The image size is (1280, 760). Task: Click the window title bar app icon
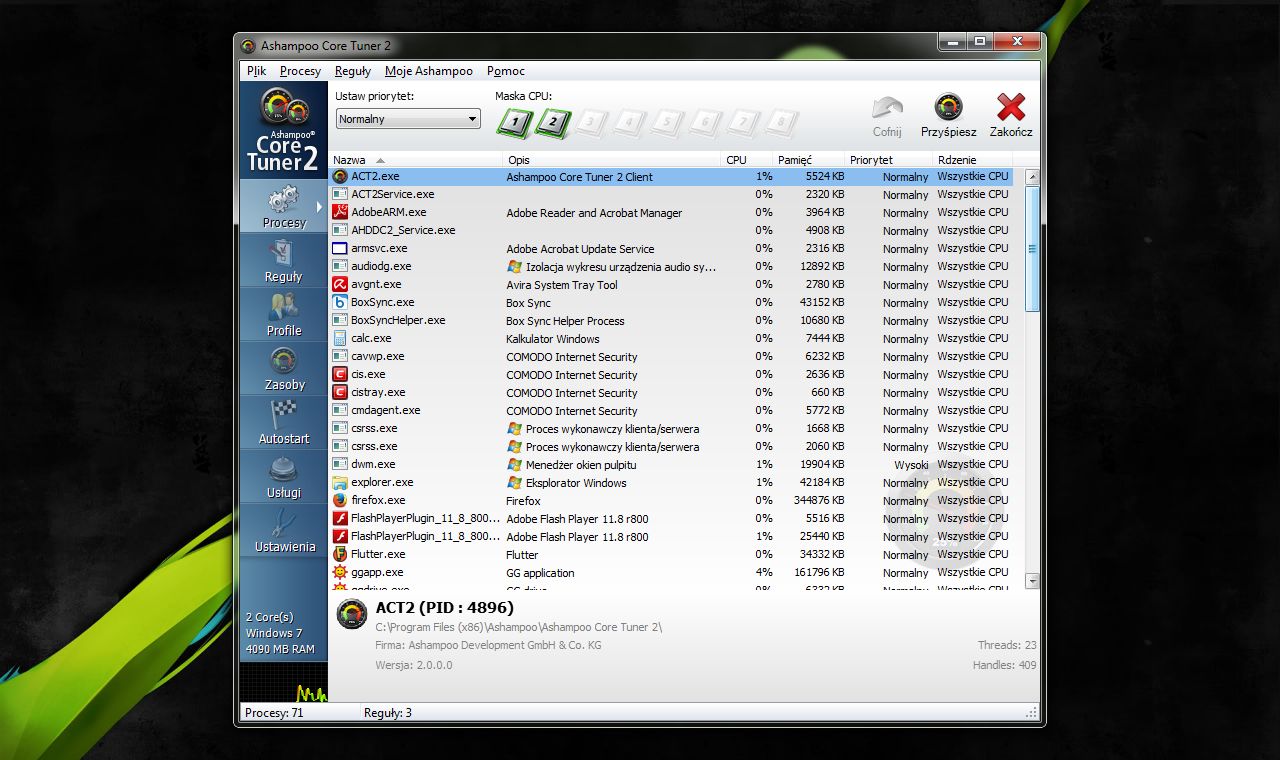(x=248, y=46)
